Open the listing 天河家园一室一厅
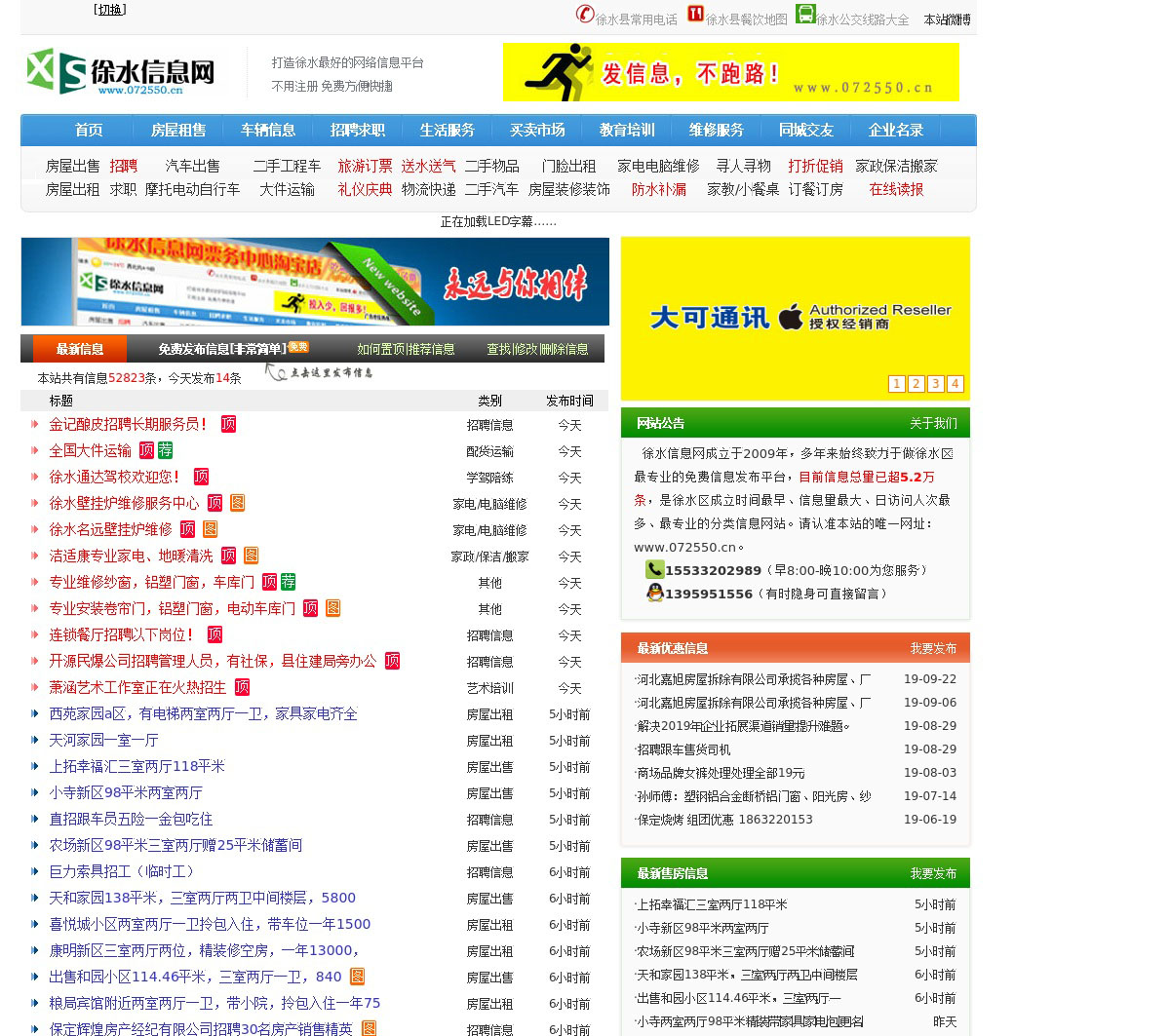This screenshot has height=1036, width=1170. [103, 740]
